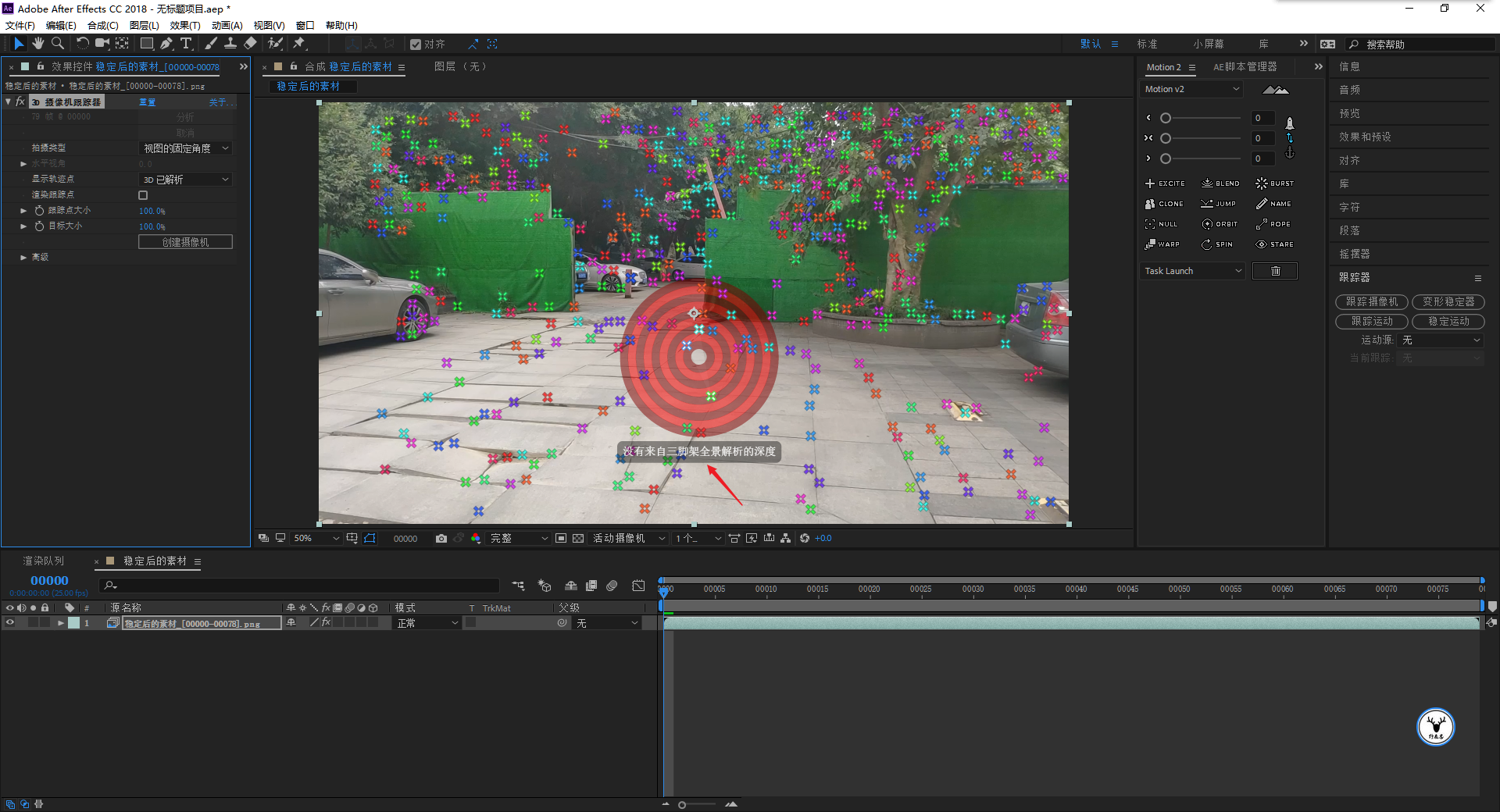Switch to the 渲染队列 tab
Screen dimensions: 1500x812
tap(44, 561)
